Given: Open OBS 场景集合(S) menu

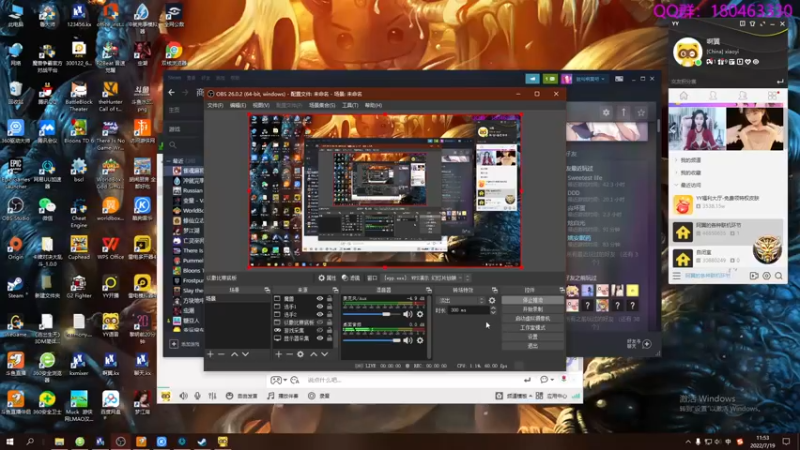Looking at the screenshot, I should tap(322, 105).
